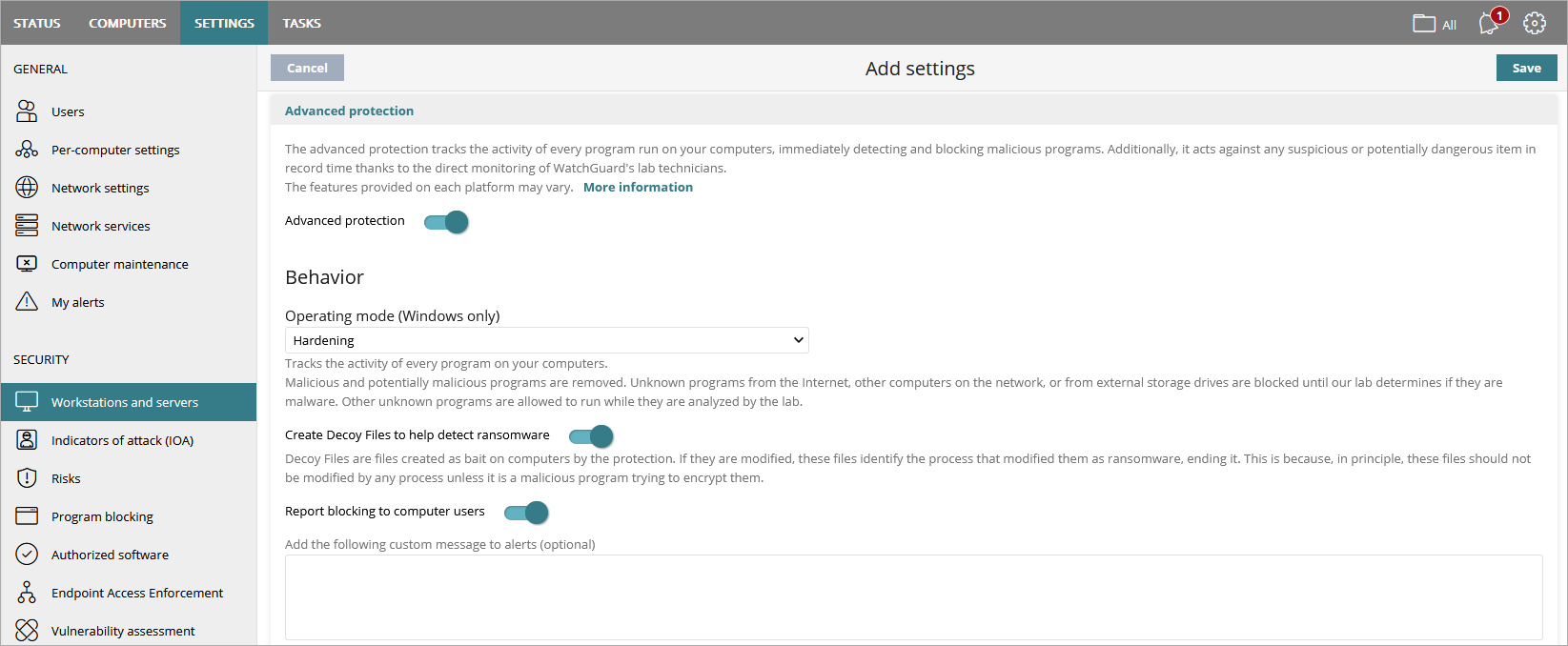Switch to the Computers tab
Image resolution: width=1568 pixels, height=646 pixels.
(x=128, y=23)
